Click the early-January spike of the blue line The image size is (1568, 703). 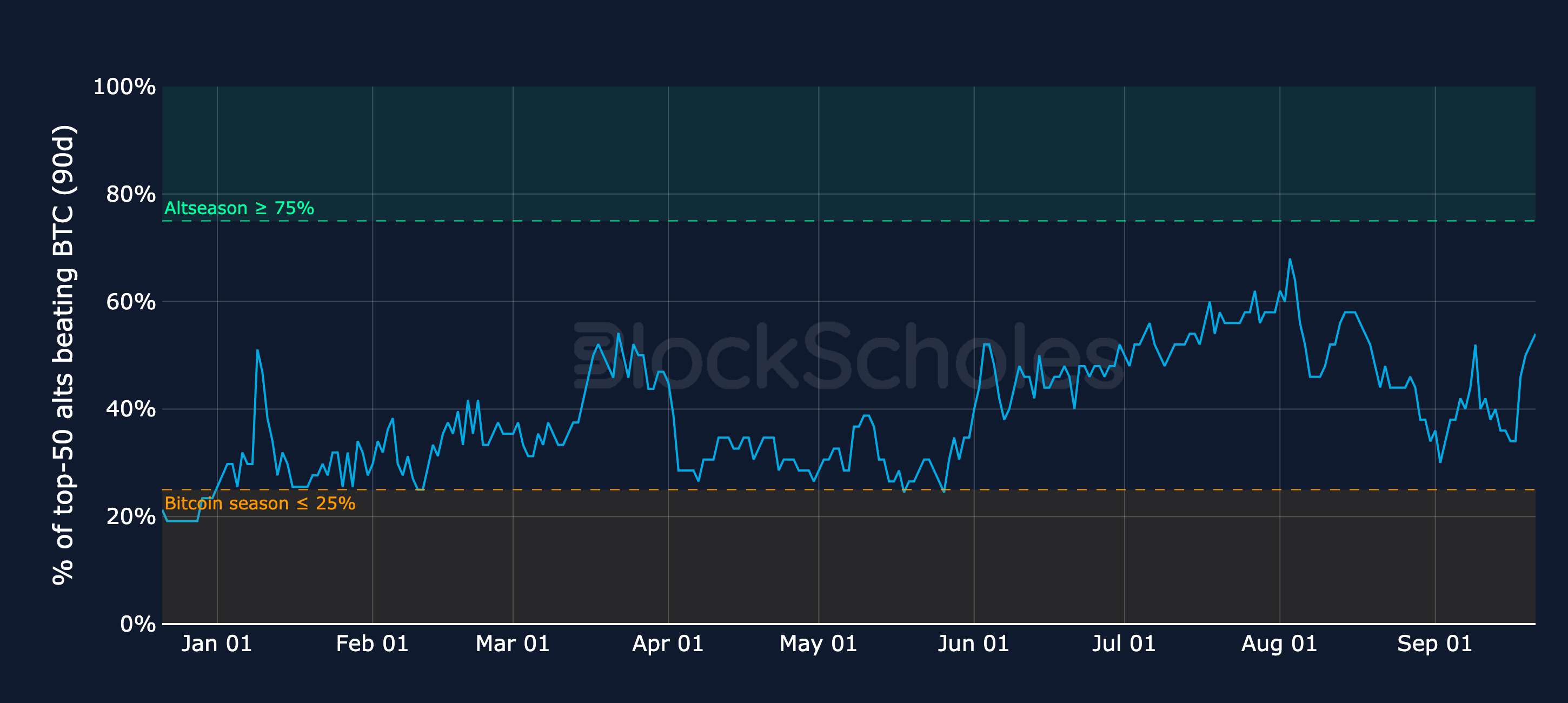point(257,350)
